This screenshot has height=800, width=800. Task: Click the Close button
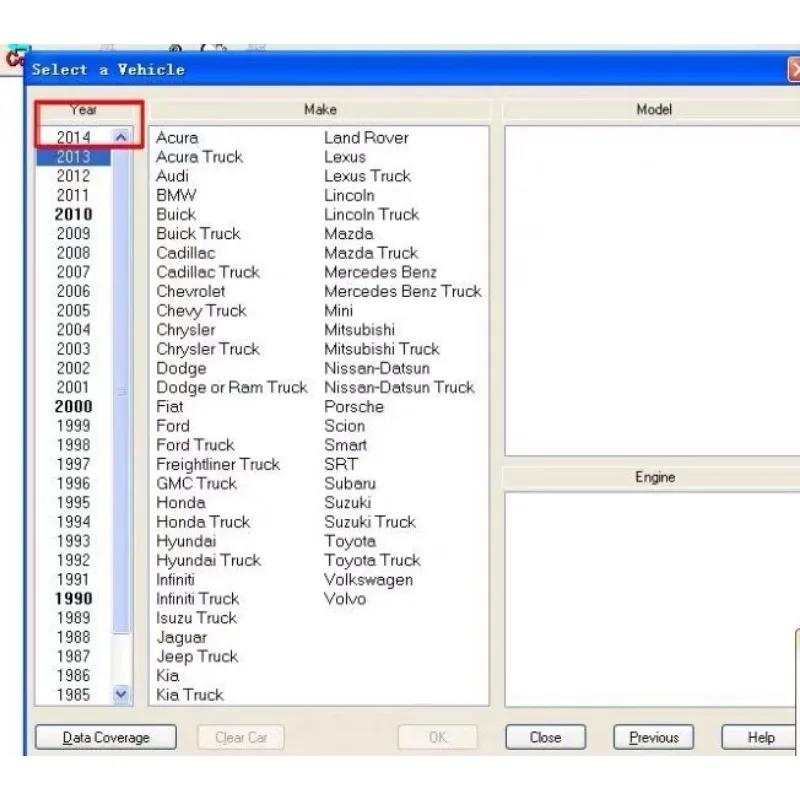(x=545, y=737)
